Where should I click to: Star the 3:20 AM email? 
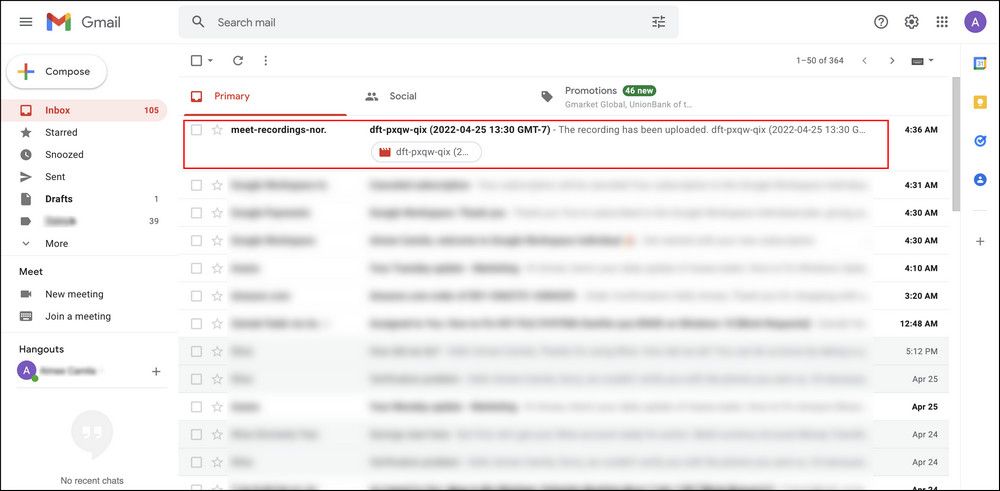click(217, 296)
